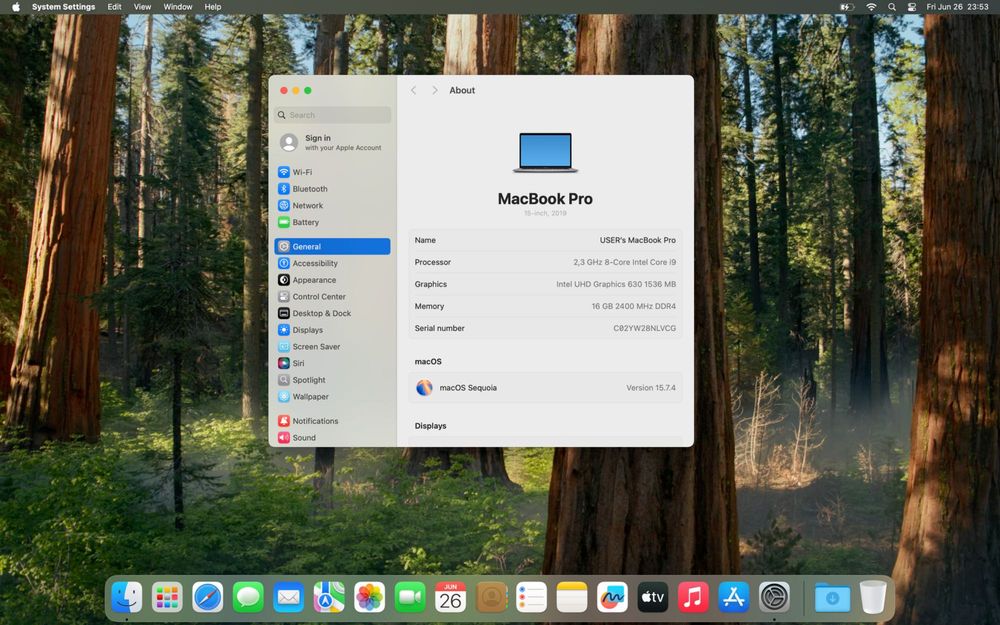The width and height of the screenshot is (1000, 625).
Task: Launch Freeform from the Dock
Action: [612, 598]
